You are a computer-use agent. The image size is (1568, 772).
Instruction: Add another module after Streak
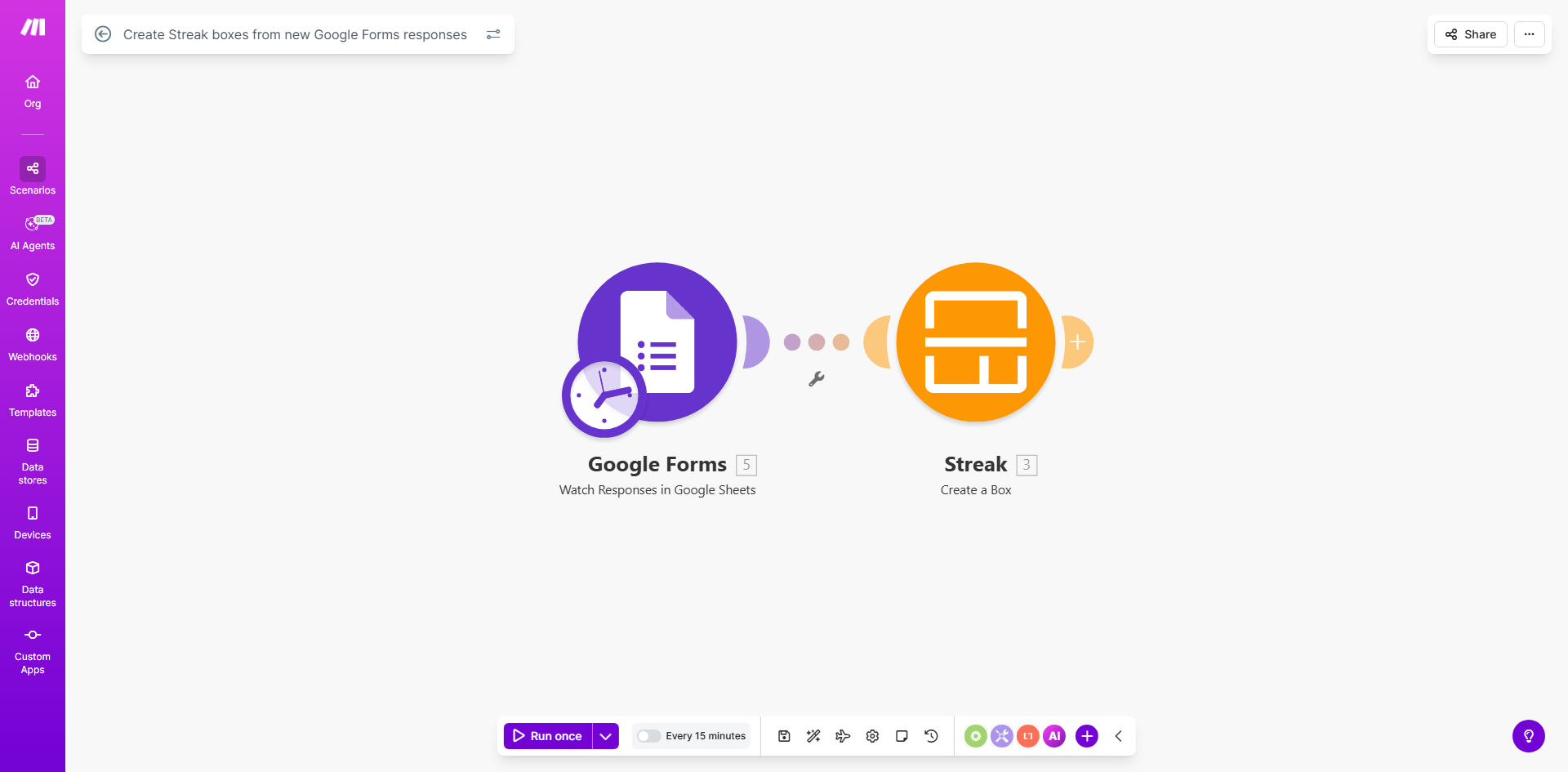pos(1078,342)
